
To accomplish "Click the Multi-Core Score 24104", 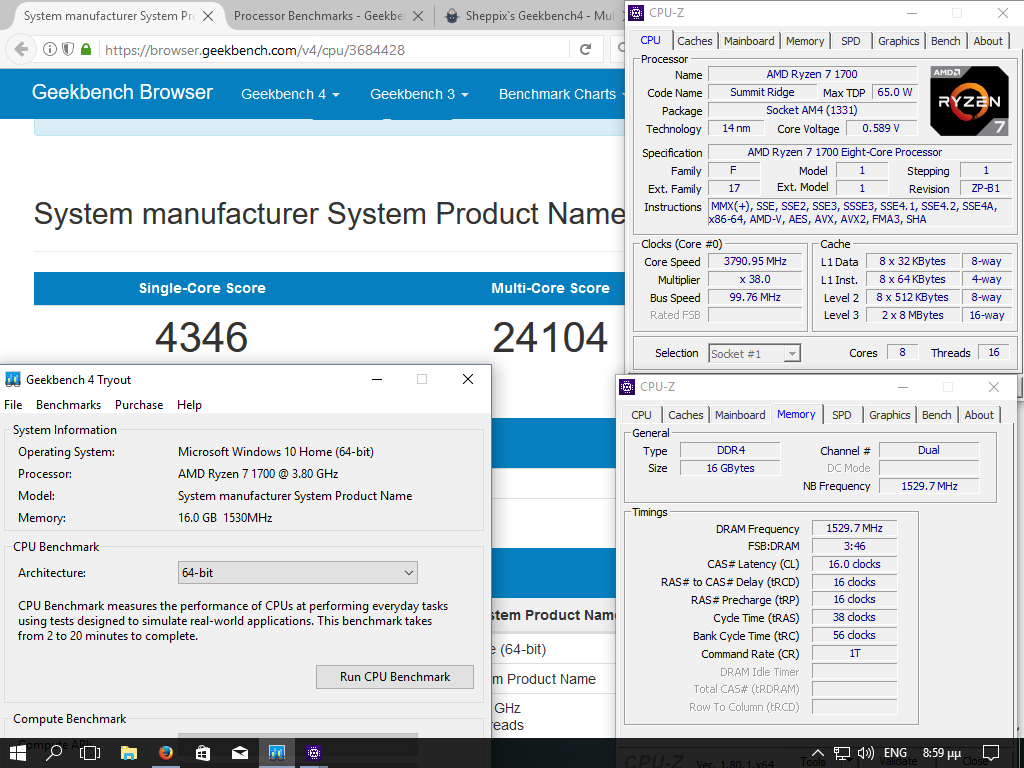I will [x=550, y=338].
